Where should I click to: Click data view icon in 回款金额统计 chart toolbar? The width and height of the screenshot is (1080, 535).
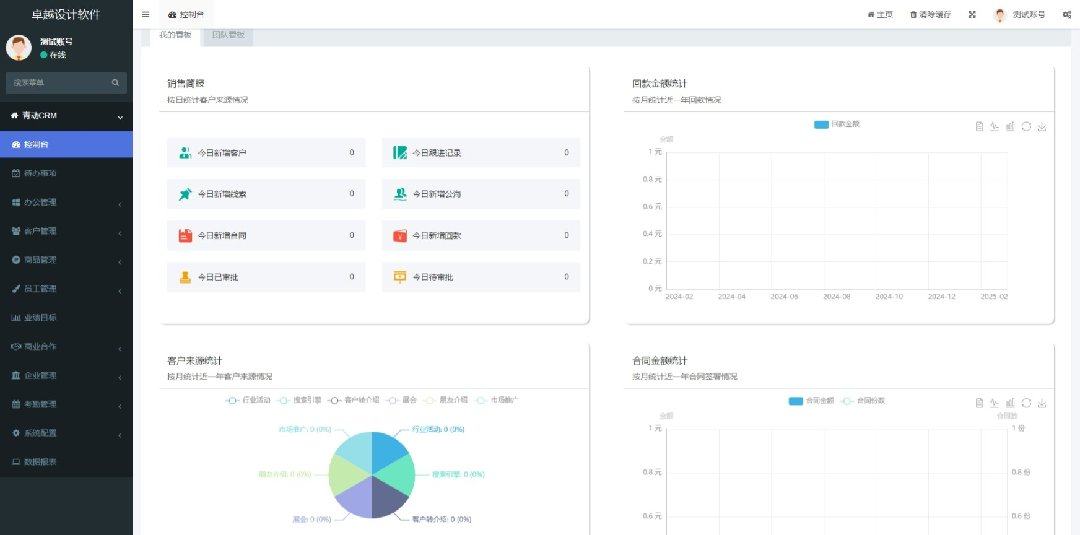pyautogui.click(x=979, y=126)
